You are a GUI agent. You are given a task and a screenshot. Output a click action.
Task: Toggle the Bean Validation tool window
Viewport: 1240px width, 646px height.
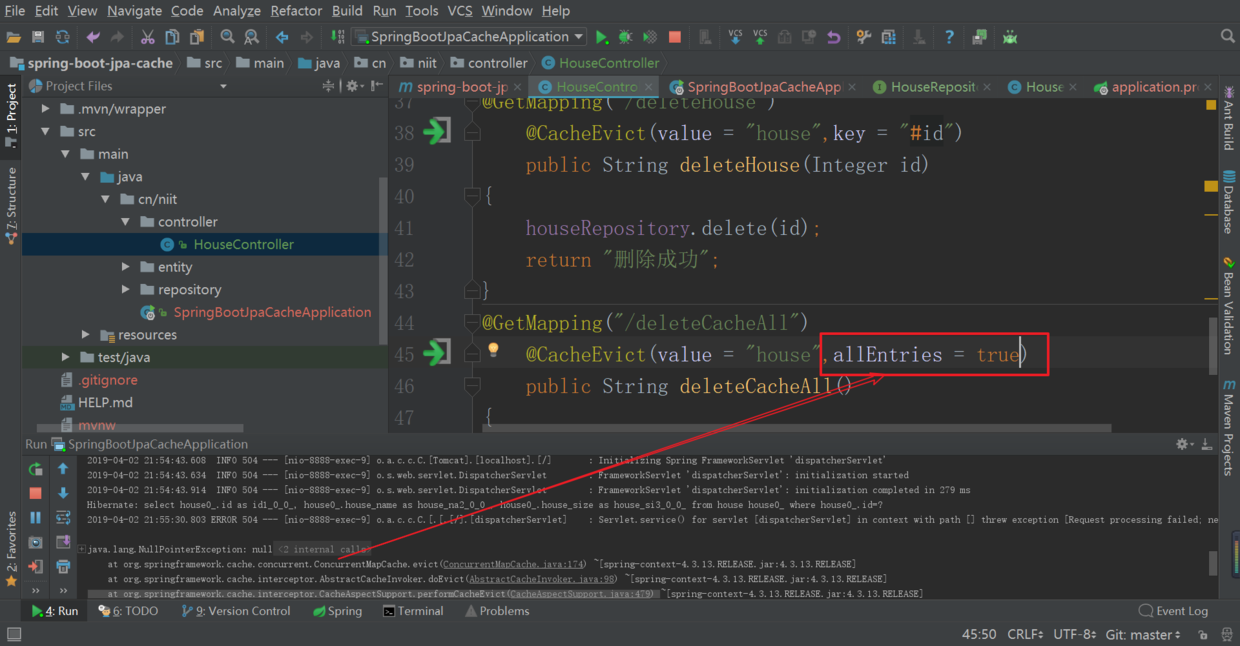[x=1228, y=306]
